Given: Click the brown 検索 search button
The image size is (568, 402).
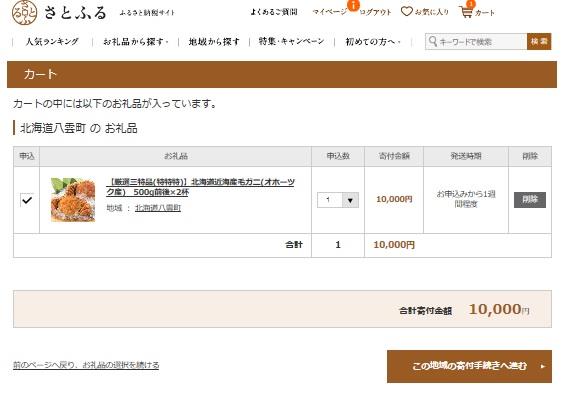Looking at the screenshot, I should click(x=539, y=41).
